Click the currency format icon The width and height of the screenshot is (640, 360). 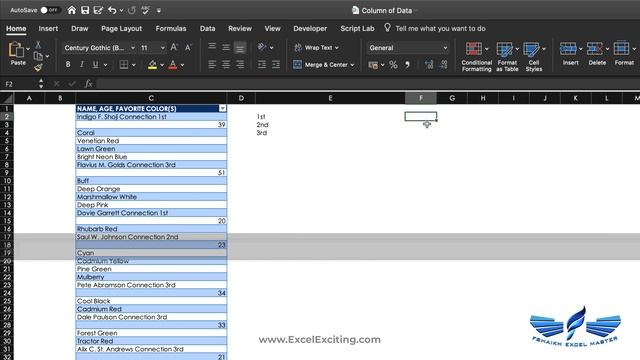[373, 65]
